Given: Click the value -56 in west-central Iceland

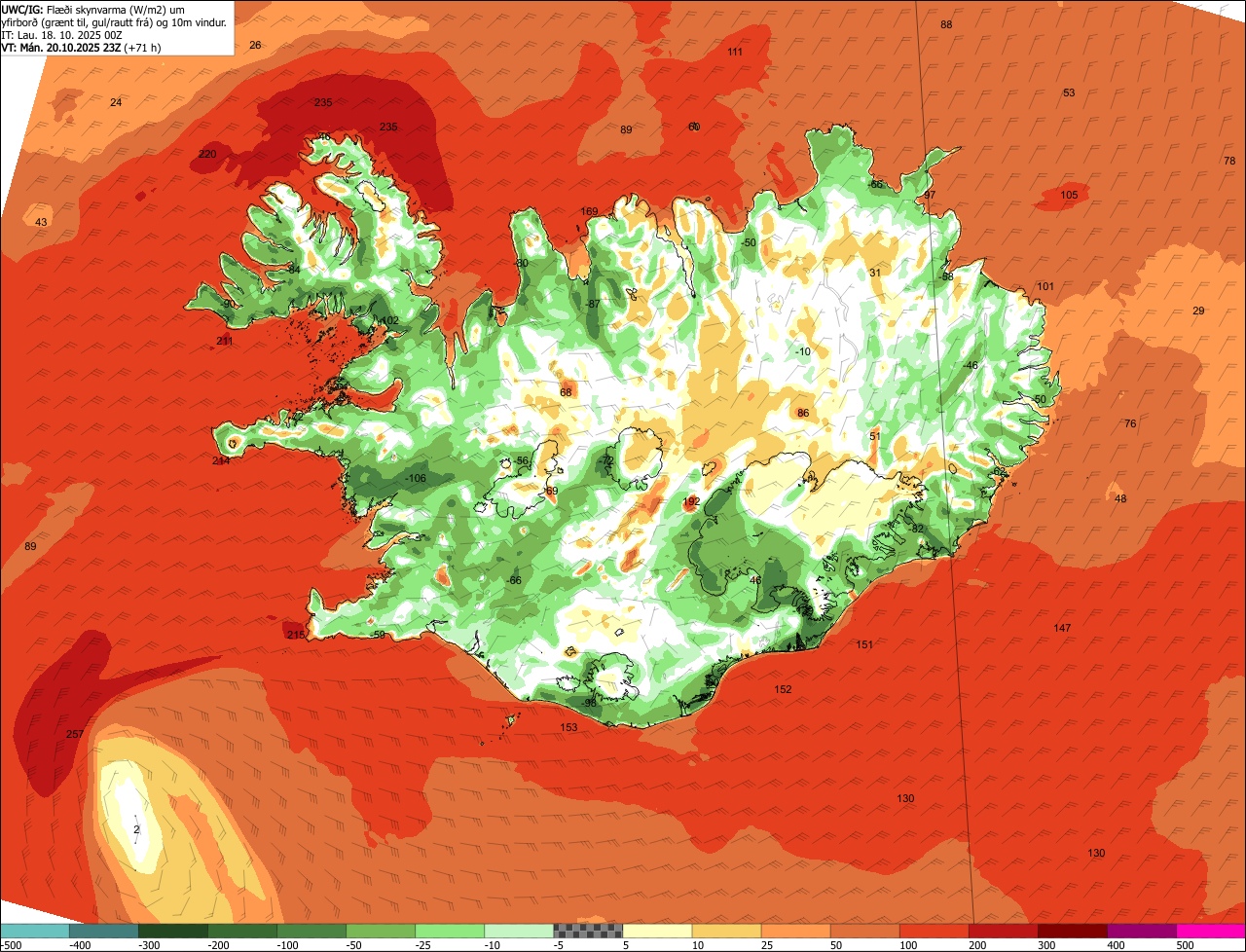Looking at the screenshot, I should pyautogui.click(x=521, y=460).
